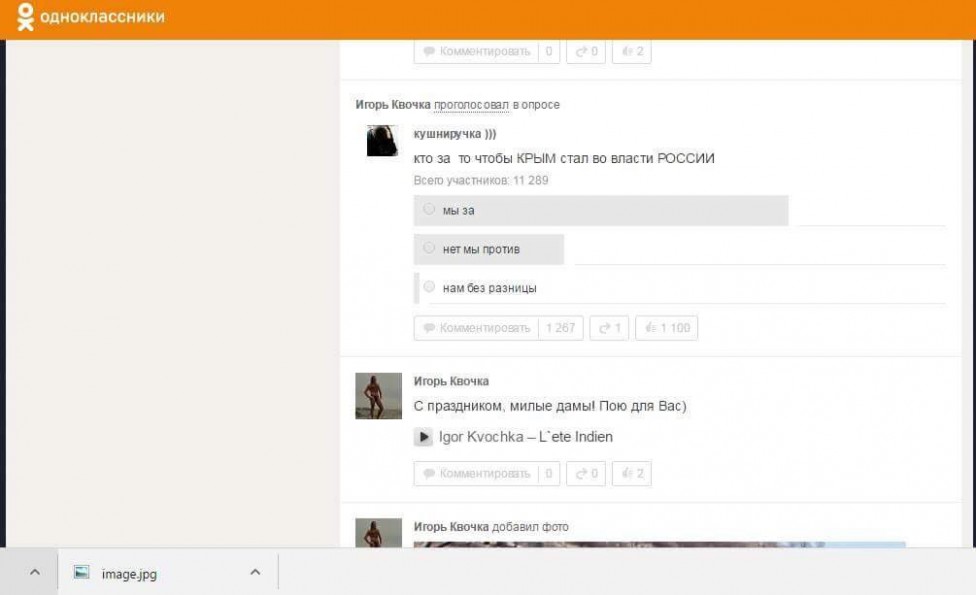976x595 pixels.
Task: Open кушниручка's dark avatar picture
Action: [382, 141]
